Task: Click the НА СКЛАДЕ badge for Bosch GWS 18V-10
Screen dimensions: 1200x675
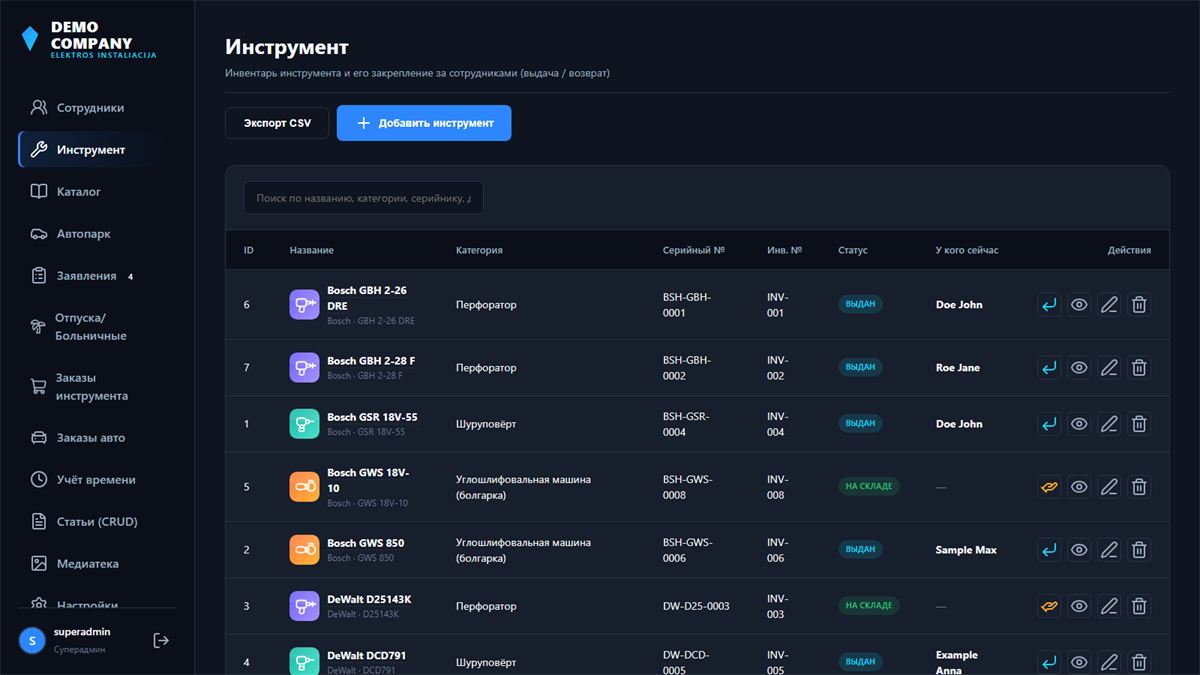Action: click(868, 487)
